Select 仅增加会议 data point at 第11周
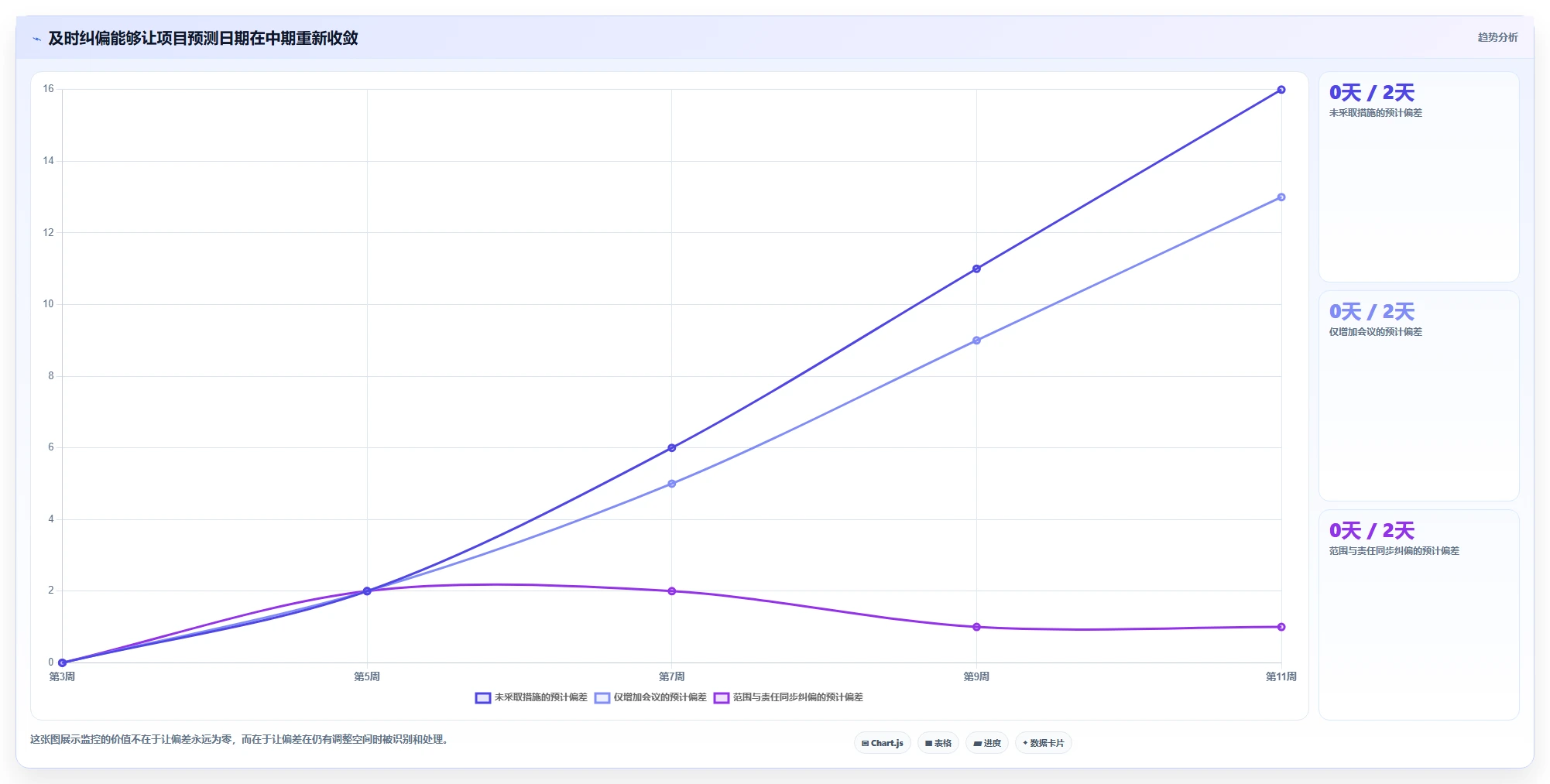The width and height of the screenshot is (1550, 784). coord(1281,197)
